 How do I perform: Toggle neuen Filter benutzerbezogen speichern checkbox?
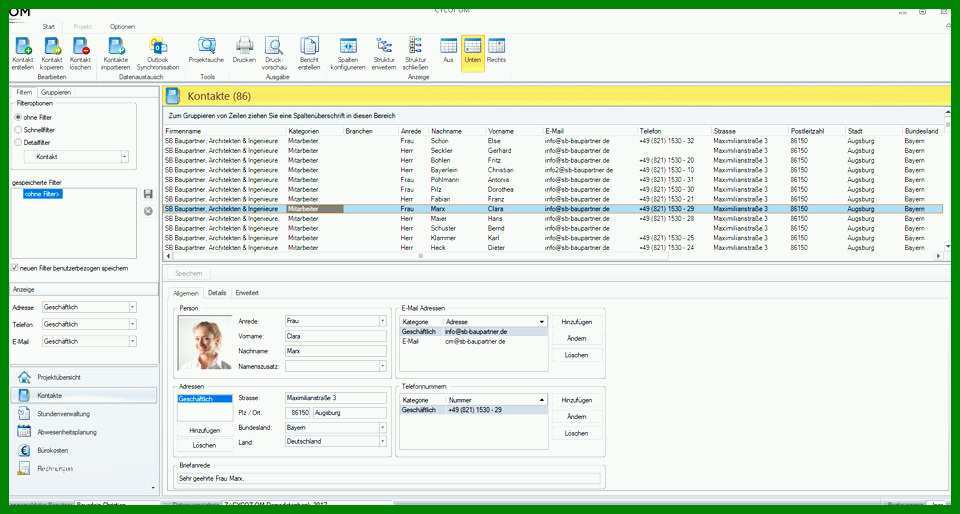pos(15,268)
